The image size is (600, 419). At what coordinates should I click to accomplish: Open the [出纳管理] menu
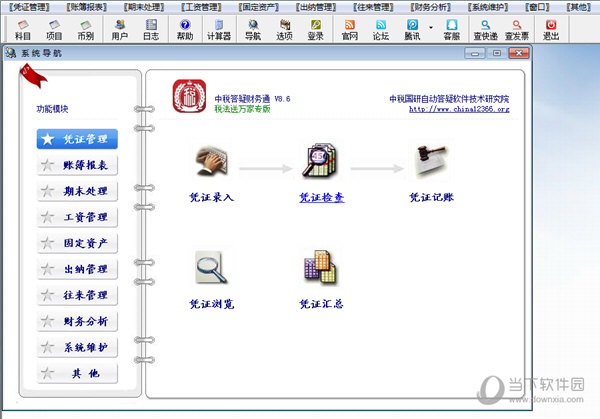[x=316, y=7]
